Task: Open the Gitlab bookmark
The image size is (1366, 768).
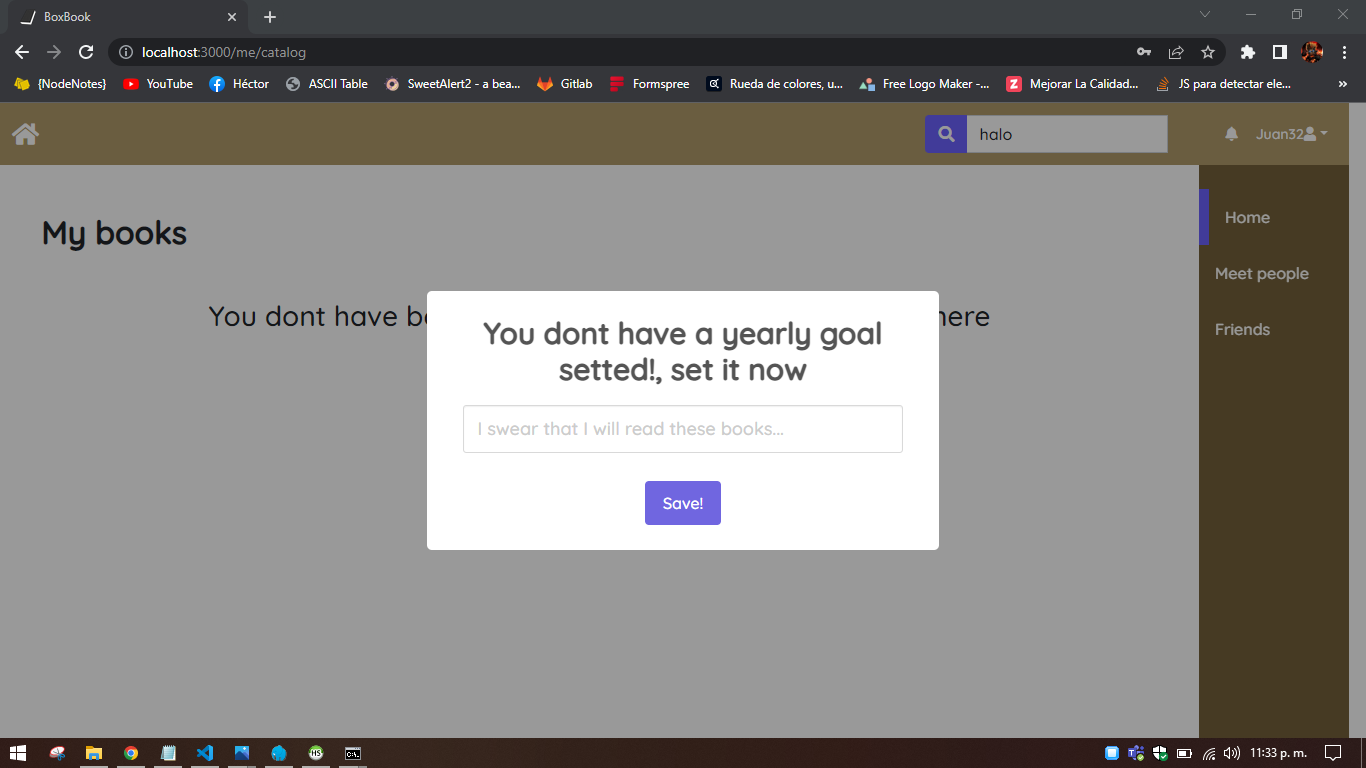Action: 565,84
